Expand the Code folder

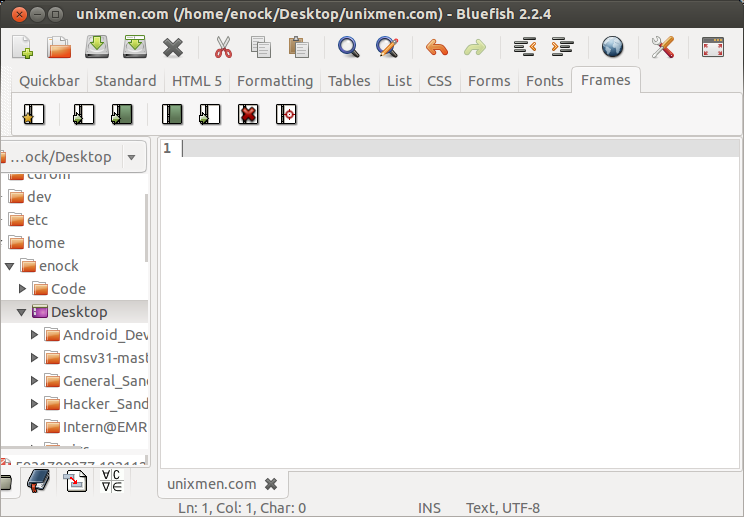pyautogui.click(x=22, y=288)
